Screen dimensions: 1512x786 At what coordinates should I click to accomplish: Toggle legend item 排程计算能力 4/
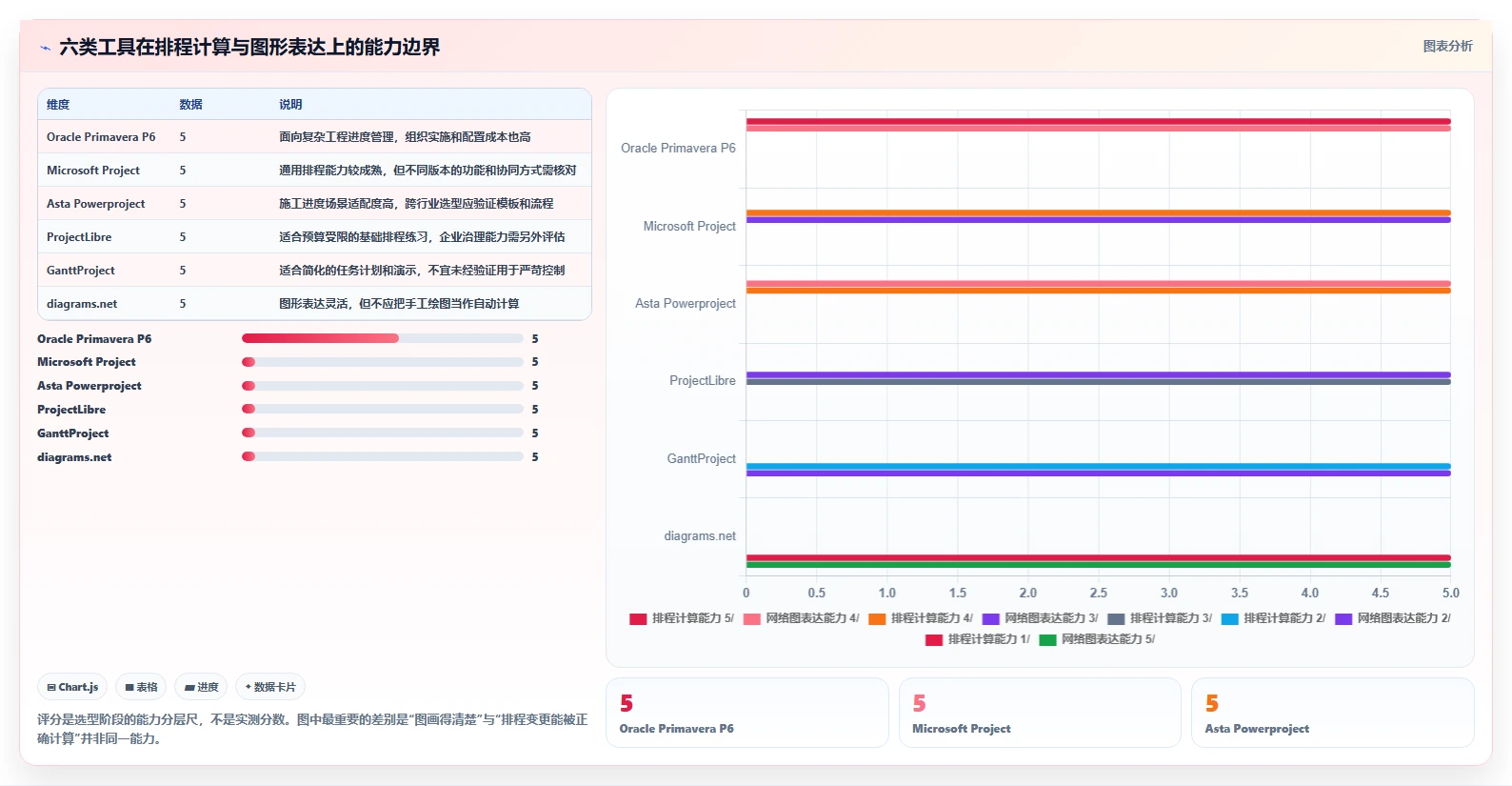click(921, 618)
